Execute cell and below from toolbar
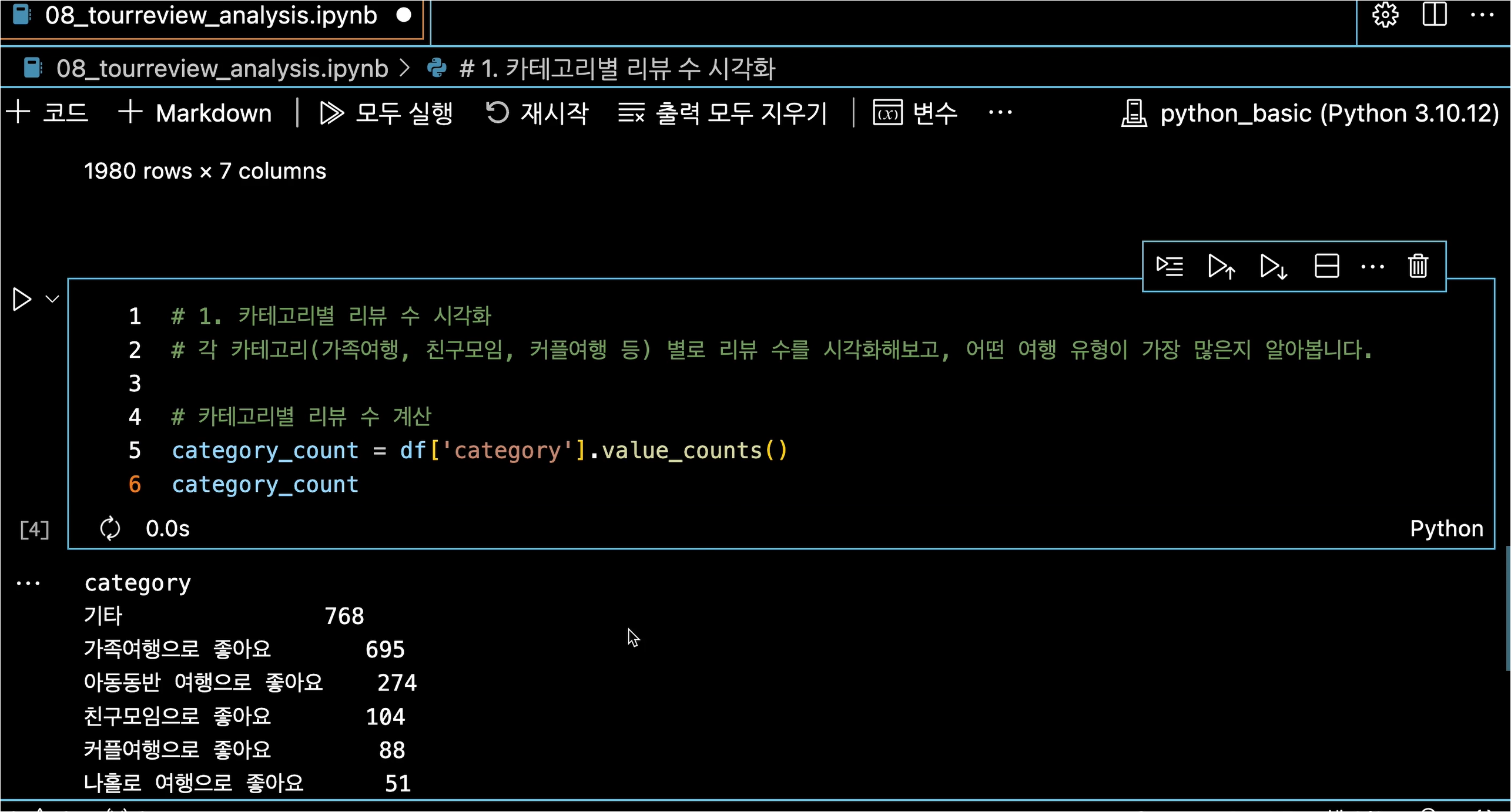The width and height of the screenshot is (1511, 812). point(1273,266)
